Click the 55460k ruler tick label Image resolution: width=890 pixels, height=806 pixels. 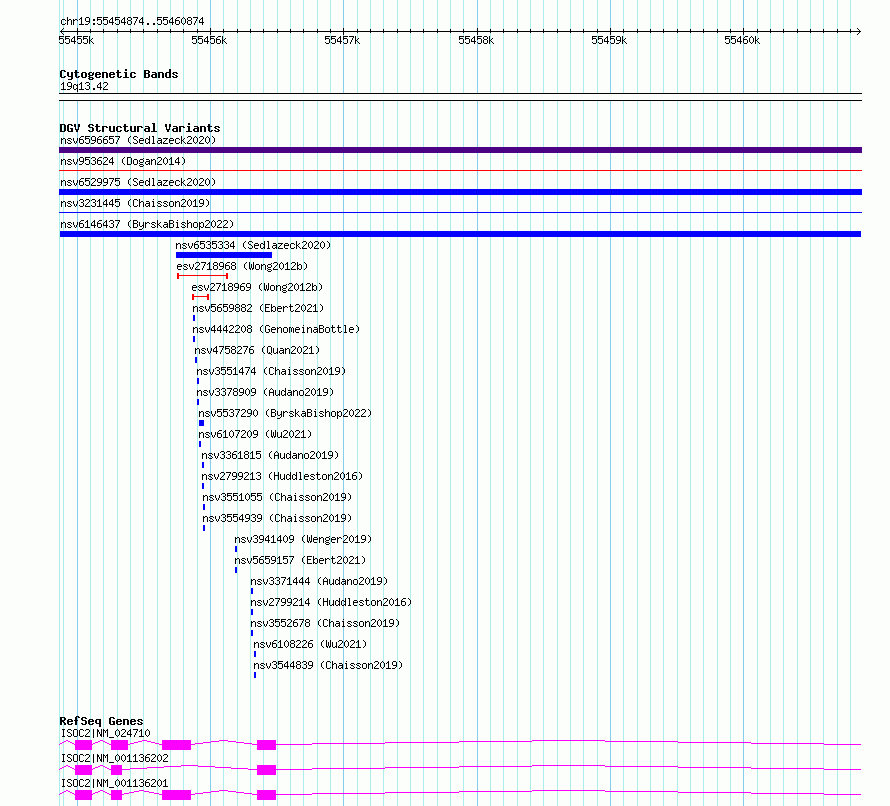[x=742, y=40]
